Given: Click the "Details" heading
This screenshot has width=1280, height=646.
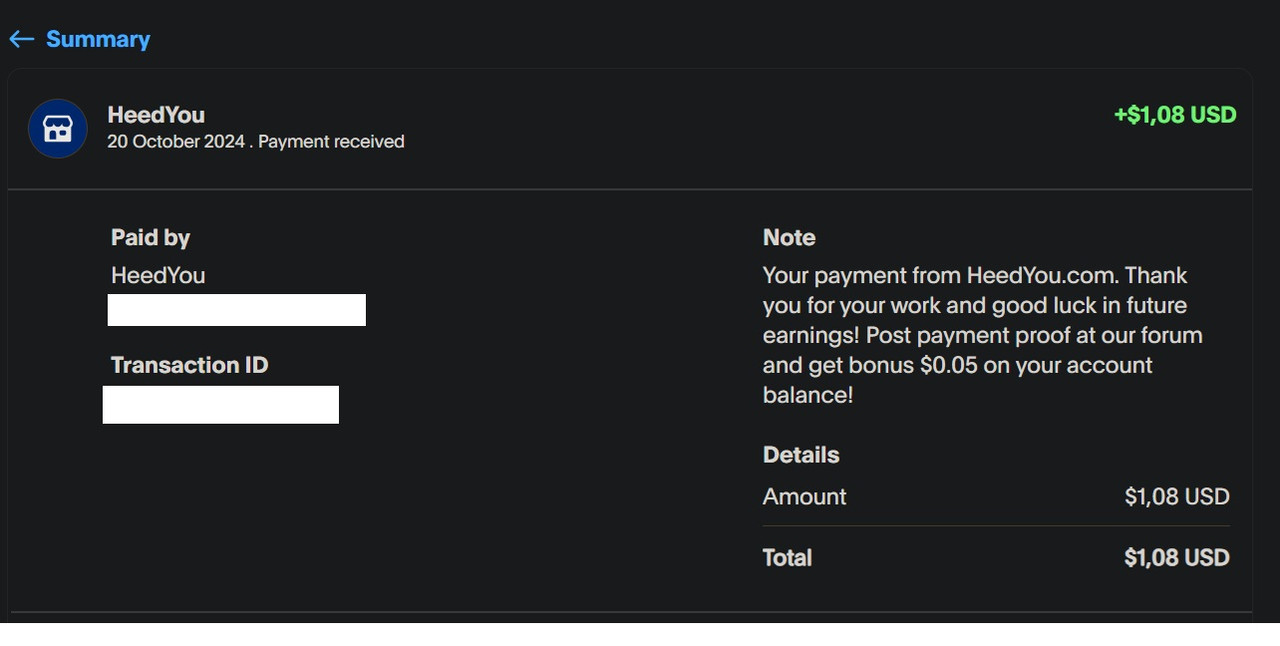Looking at the screenshot, I should click(801, 455).
